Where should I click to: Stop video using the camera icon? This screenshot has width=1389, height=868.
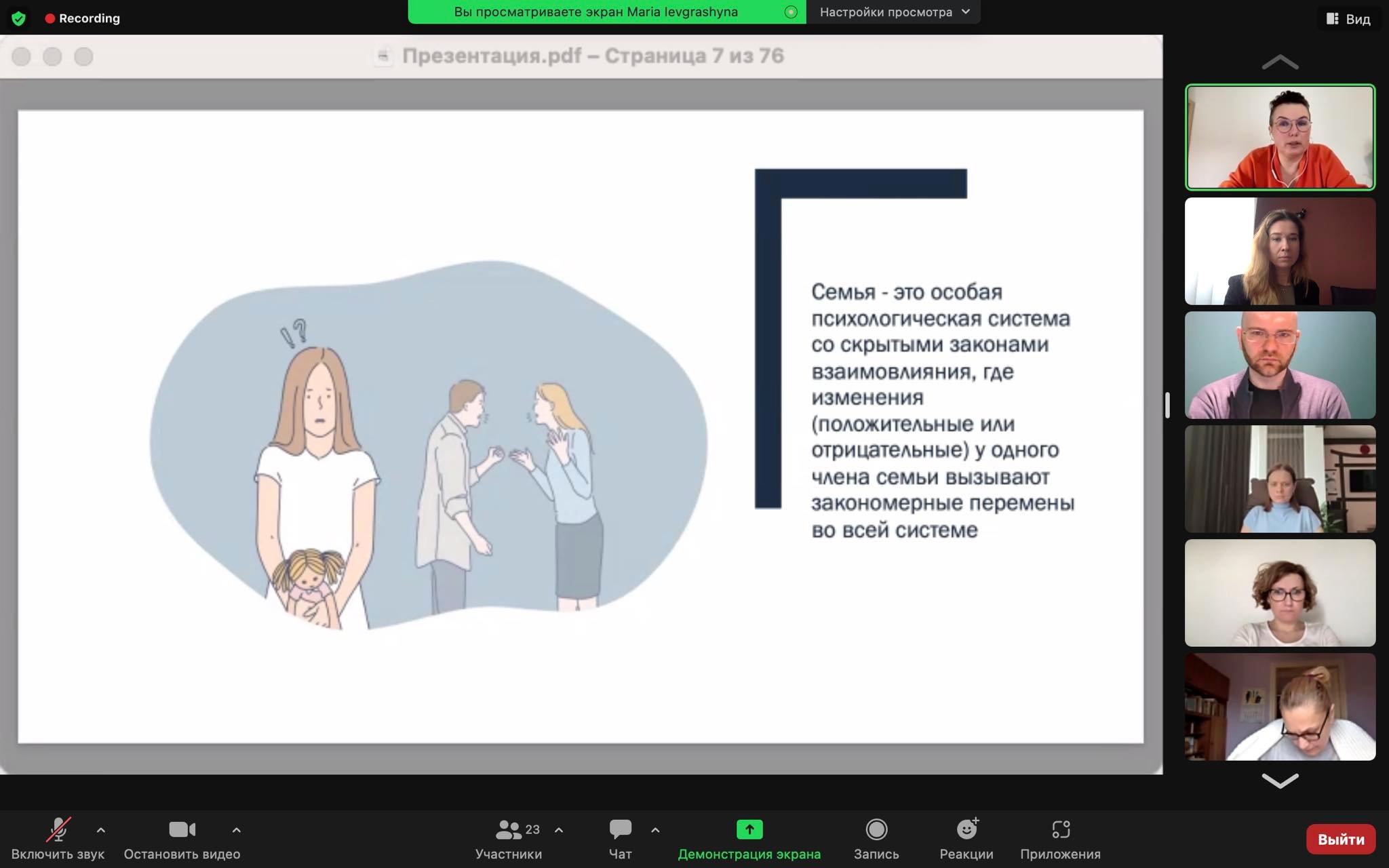(x=182, y=830)
